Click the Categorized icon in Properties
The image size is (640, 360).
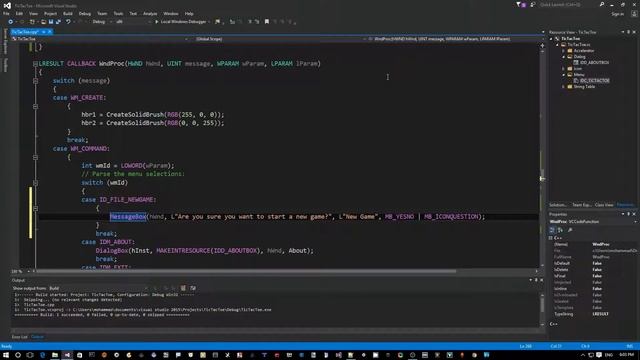[x=552, y=230]
